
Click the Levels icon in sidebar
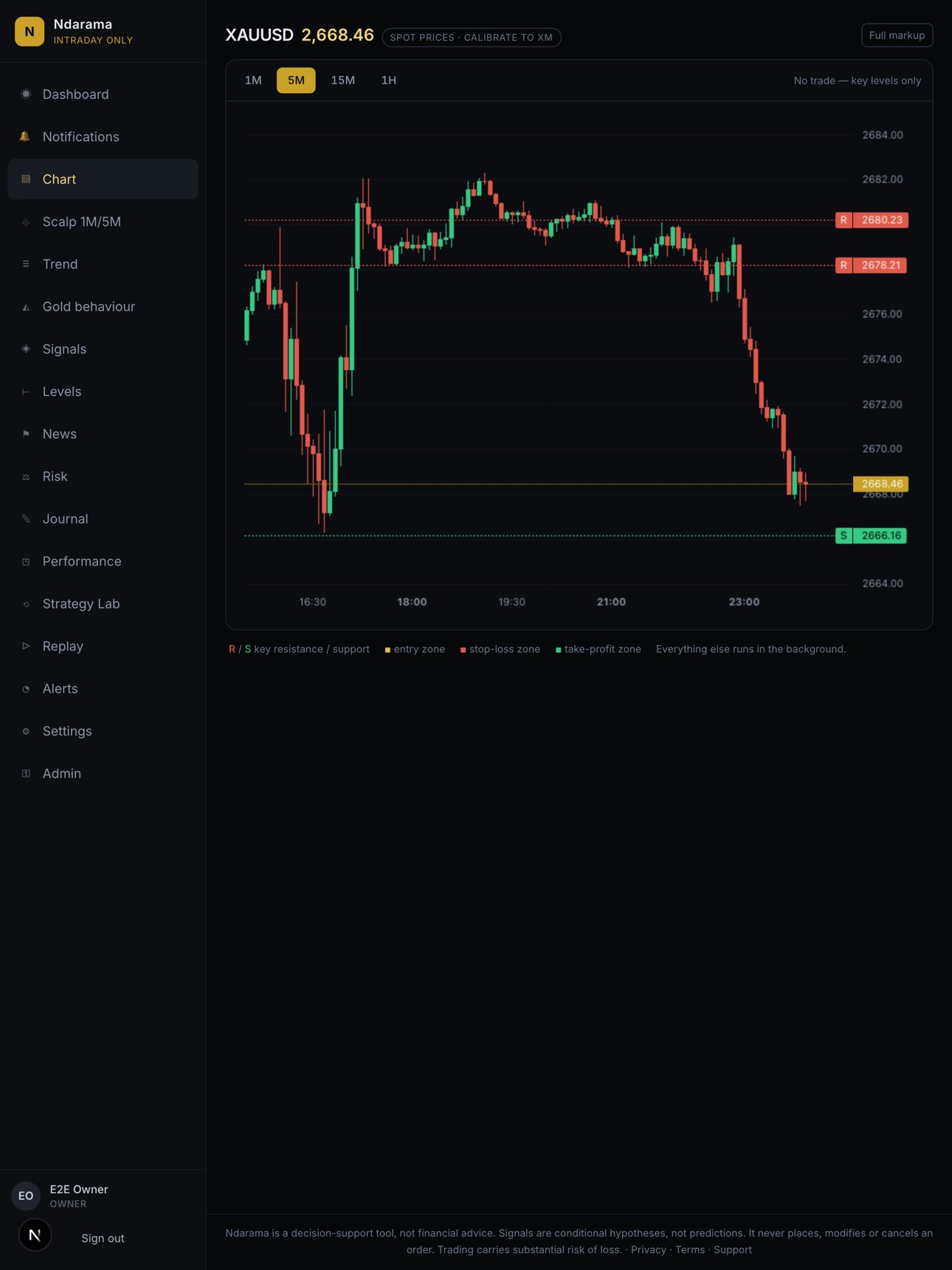click(26, 391)
